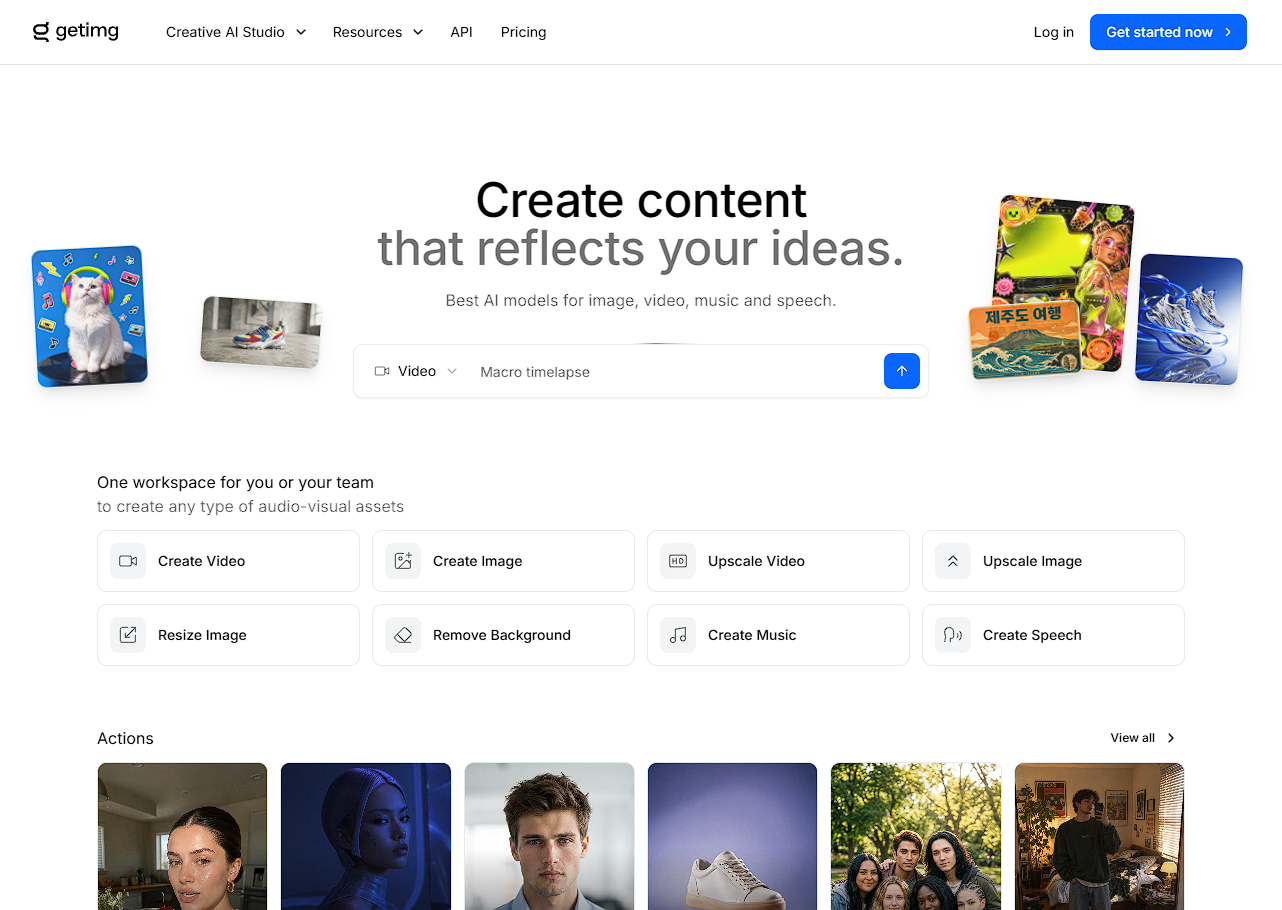Image resolution: width=1282 pixels, height=910 pixels.
Task: Go to the Pricing page
Action: coord(523,32)
